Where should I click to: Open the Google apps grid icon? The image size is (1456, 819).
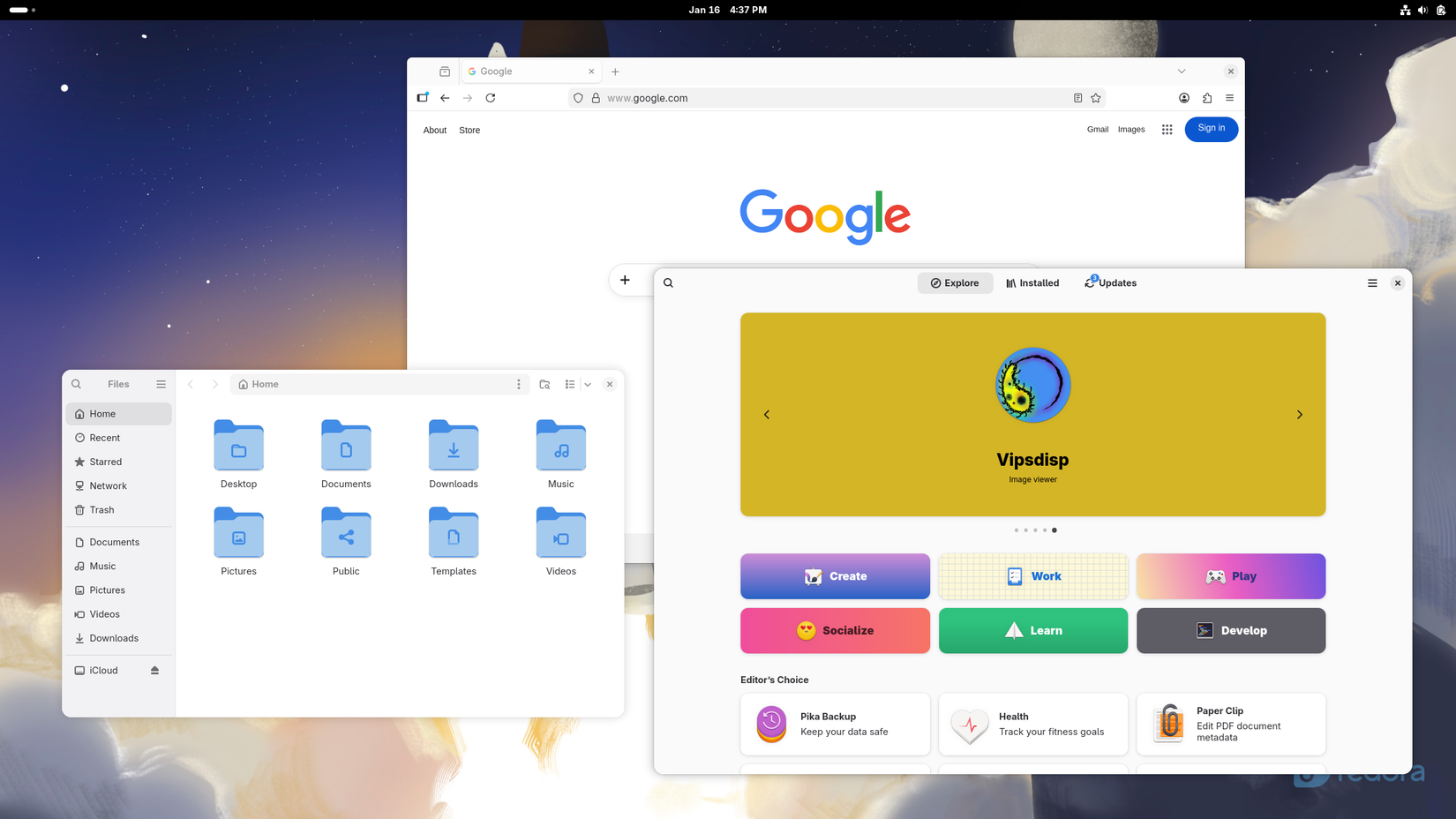(1167, 130)
